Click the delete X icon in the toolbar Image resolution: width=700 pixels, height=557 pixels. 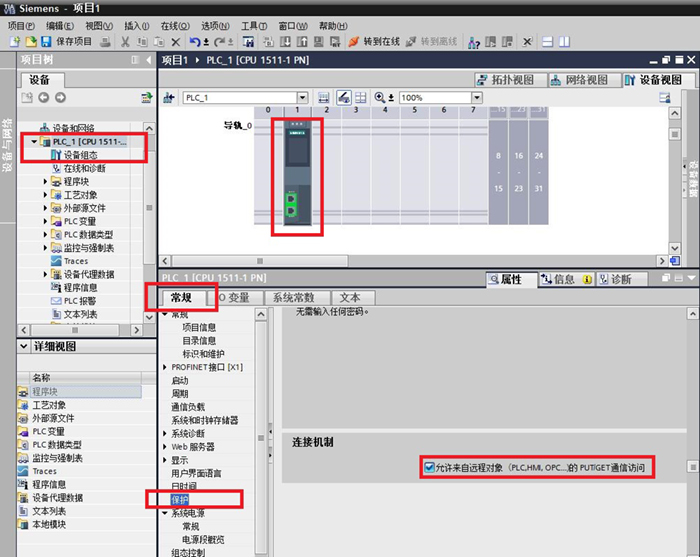pos(176,42)
